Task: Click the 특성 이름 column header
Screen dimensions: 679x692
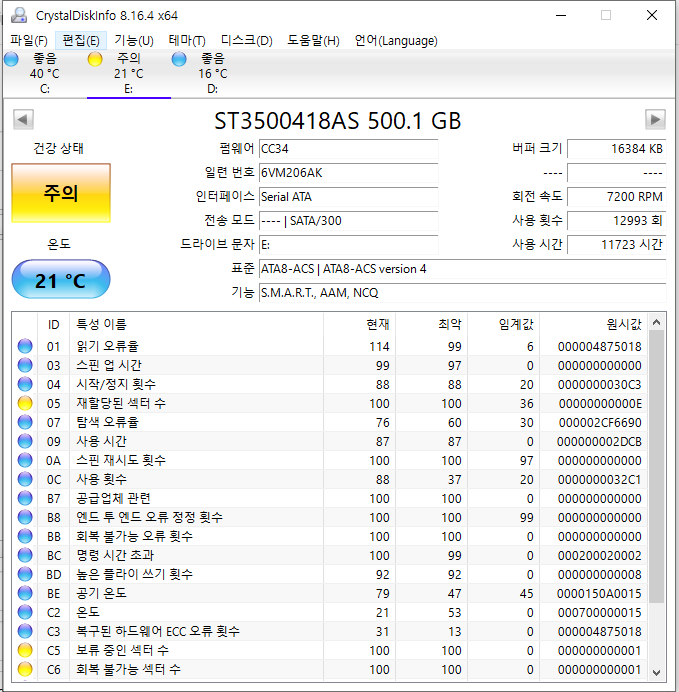Action: (196, 324)
